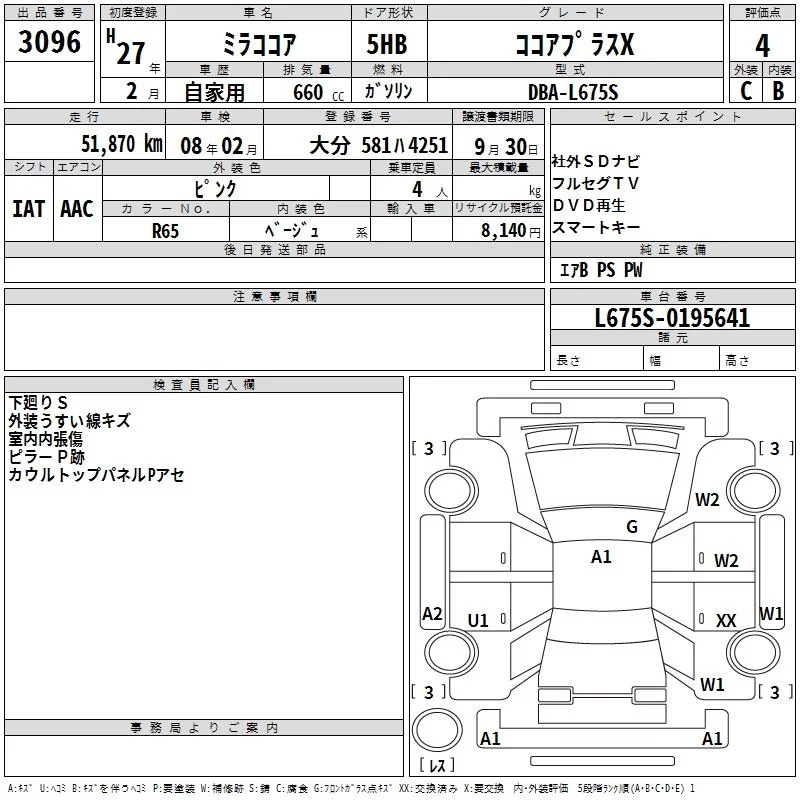Click the sales point 社外SDナビ
This screenshot has width=800, height=800.
click(x=595, y=162)
